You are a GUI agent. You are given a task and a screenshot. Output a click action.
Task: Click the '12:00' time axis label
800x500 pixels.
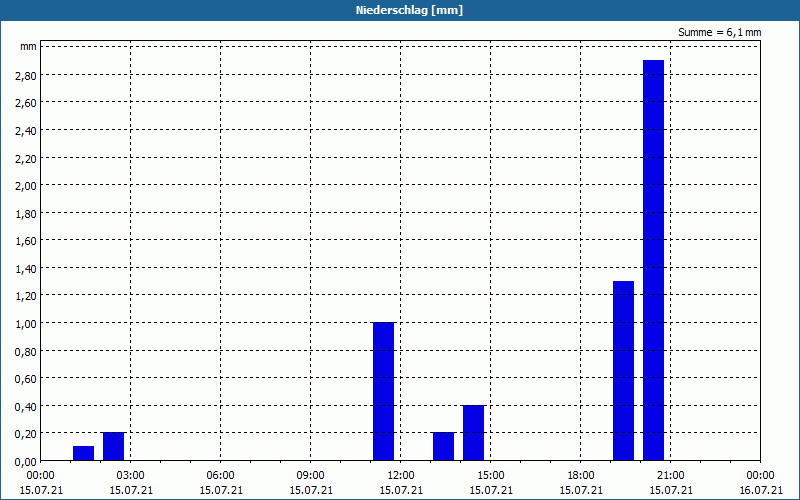pos(401,476)
